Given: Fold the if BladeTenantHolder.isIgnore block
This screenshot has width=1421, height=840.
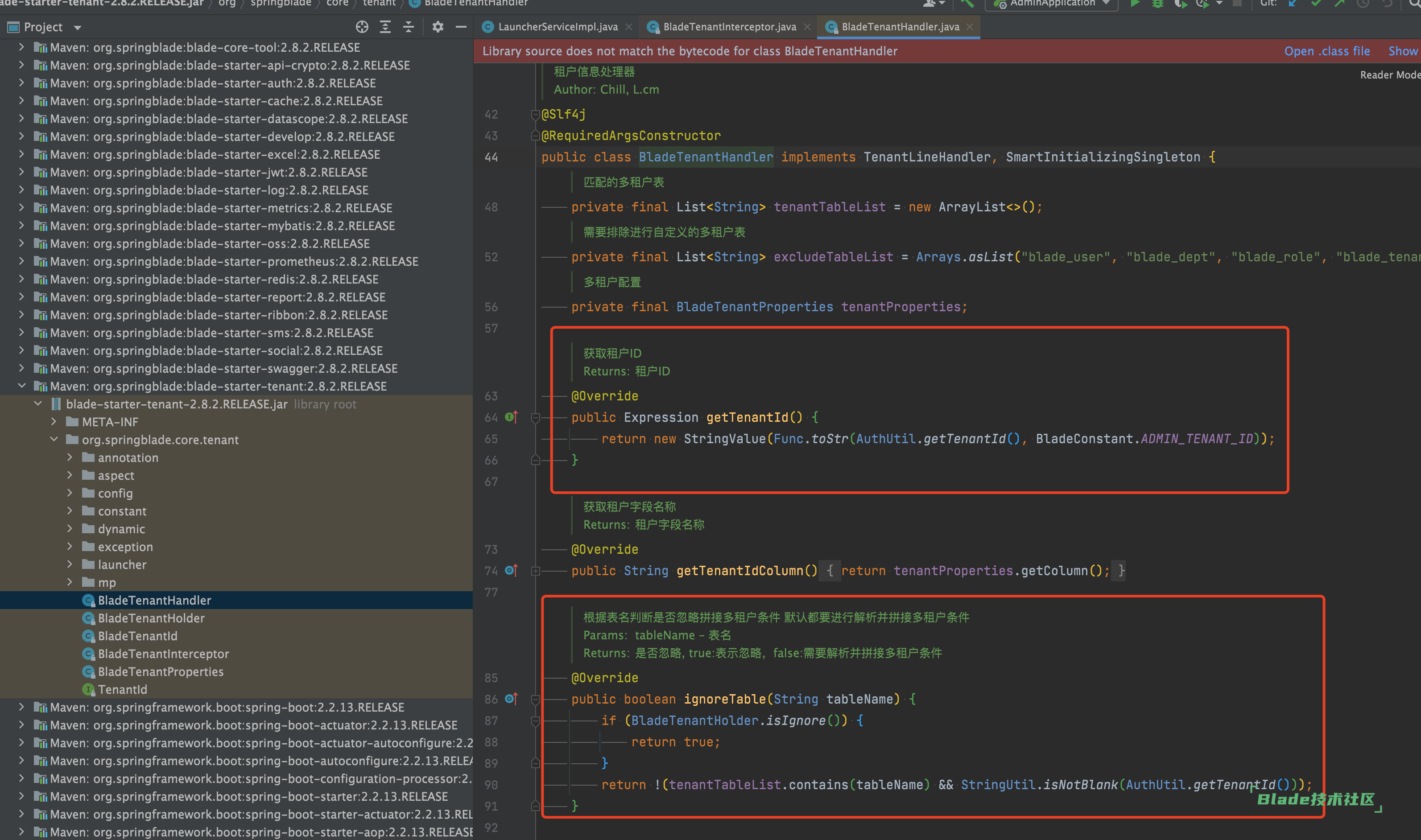Looking at the screenshot, I should click(x=535, y=721).
